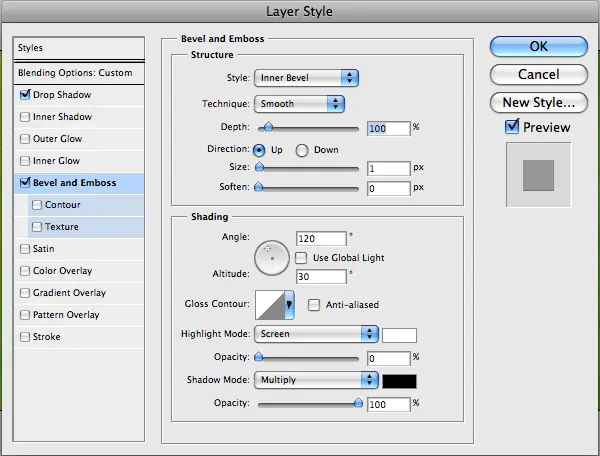Turn on the Anti-aliased option
Viewport: 600px width, 456px height.
(314, 305)
